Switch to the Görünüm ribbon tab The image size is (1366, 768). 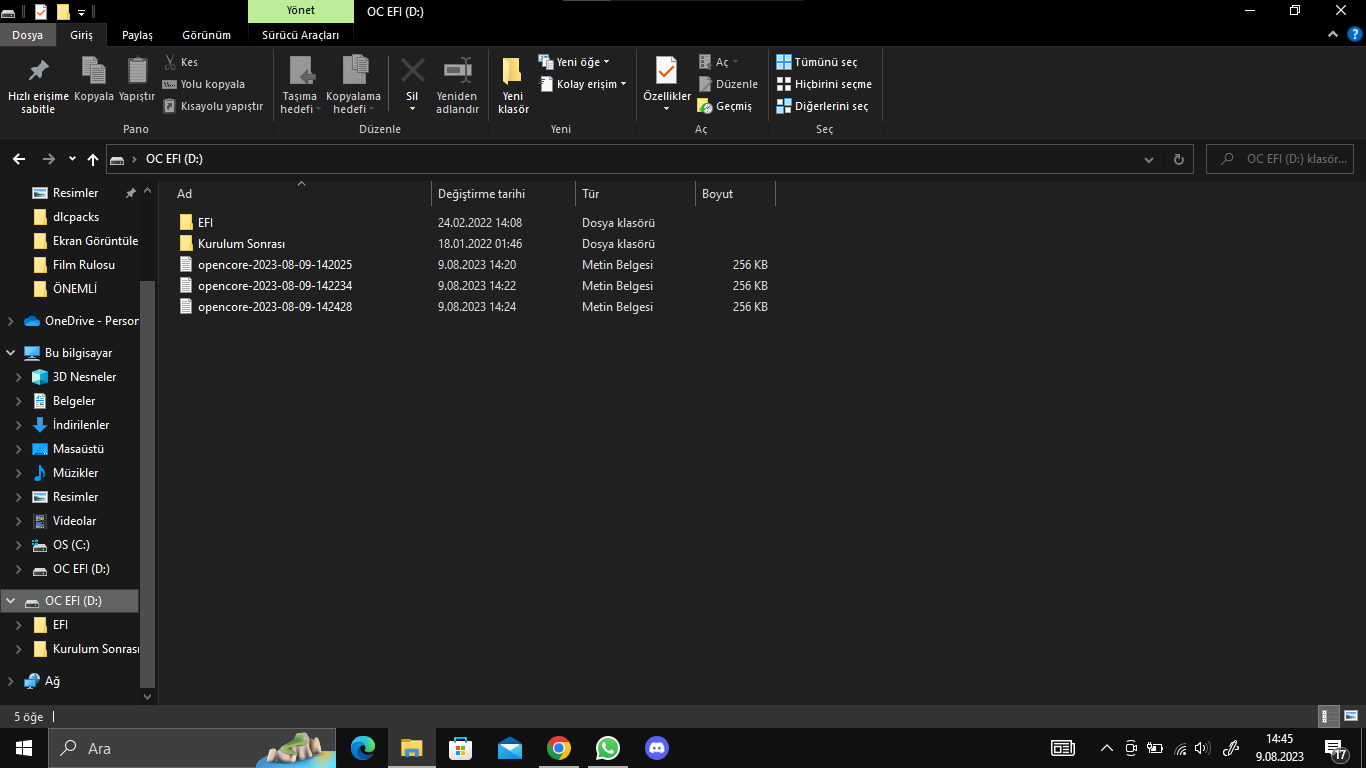pyautogui.click(x=206, y=35)
